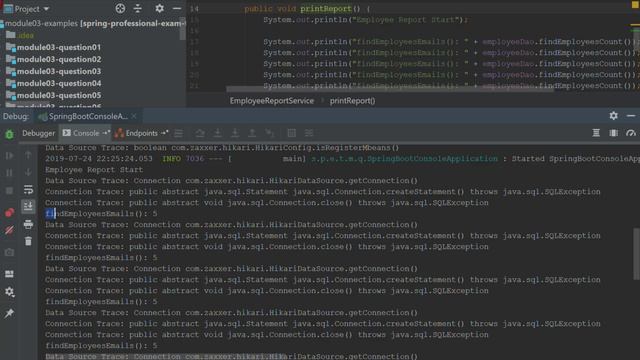Click Clear All trash icon in console

coord(28,241)
